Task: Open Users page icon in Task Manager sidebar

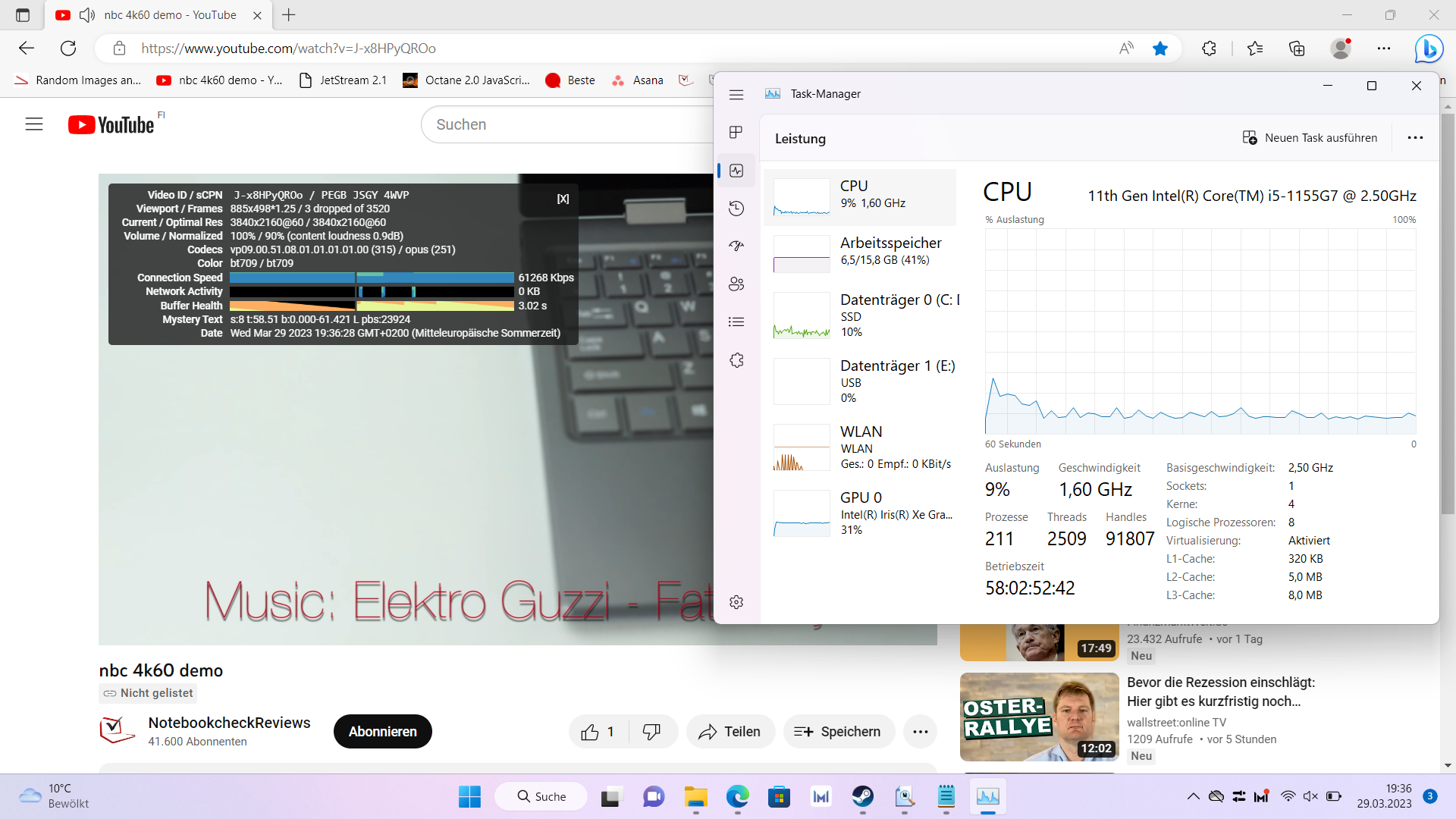Action: pyautogui.click(x=736, y=284)
